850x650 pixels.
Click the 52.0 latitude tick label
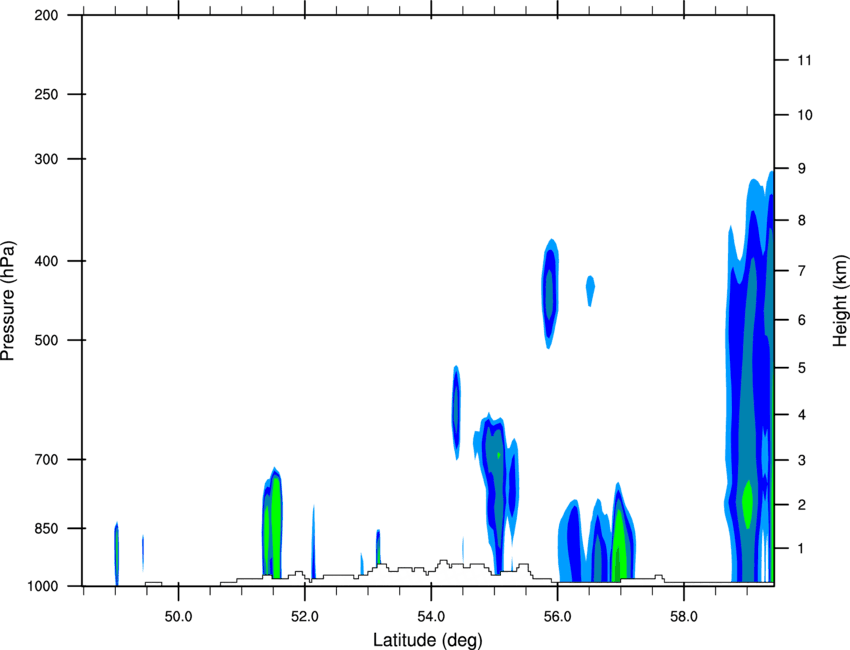pos(305,617)
